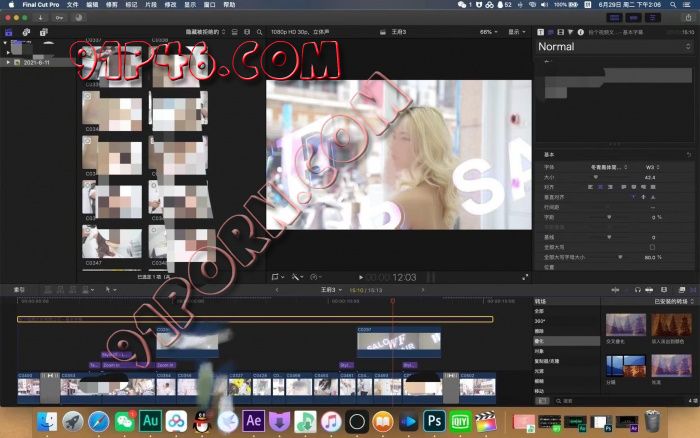The width and height of the screenshot is (700, 438).
Task: Select the 交叉叠化 transition thumbnail
Action: 624,326
